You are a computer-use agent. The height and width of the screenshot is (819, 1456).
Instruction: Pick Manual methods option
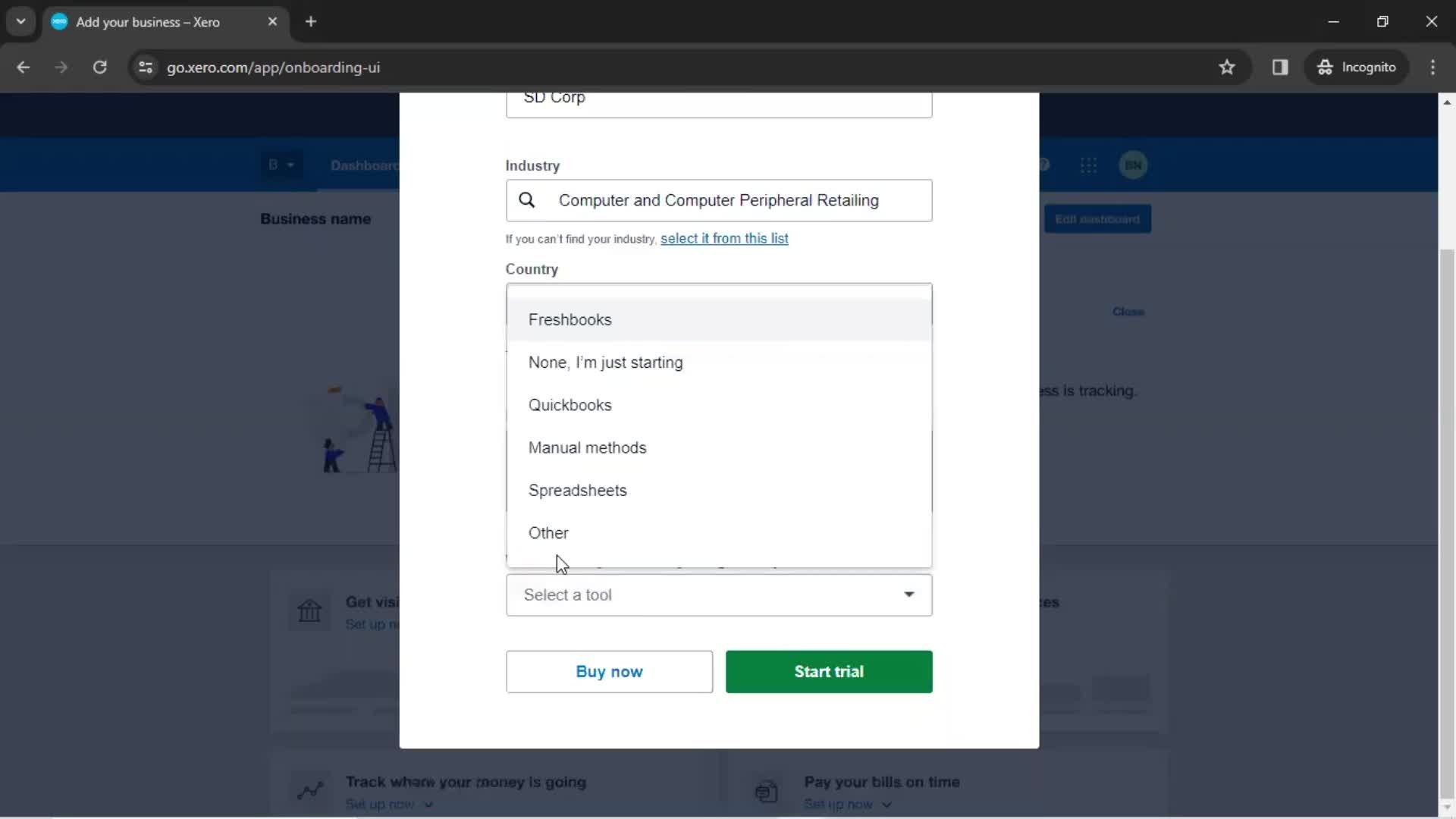(x=719, y=447)
